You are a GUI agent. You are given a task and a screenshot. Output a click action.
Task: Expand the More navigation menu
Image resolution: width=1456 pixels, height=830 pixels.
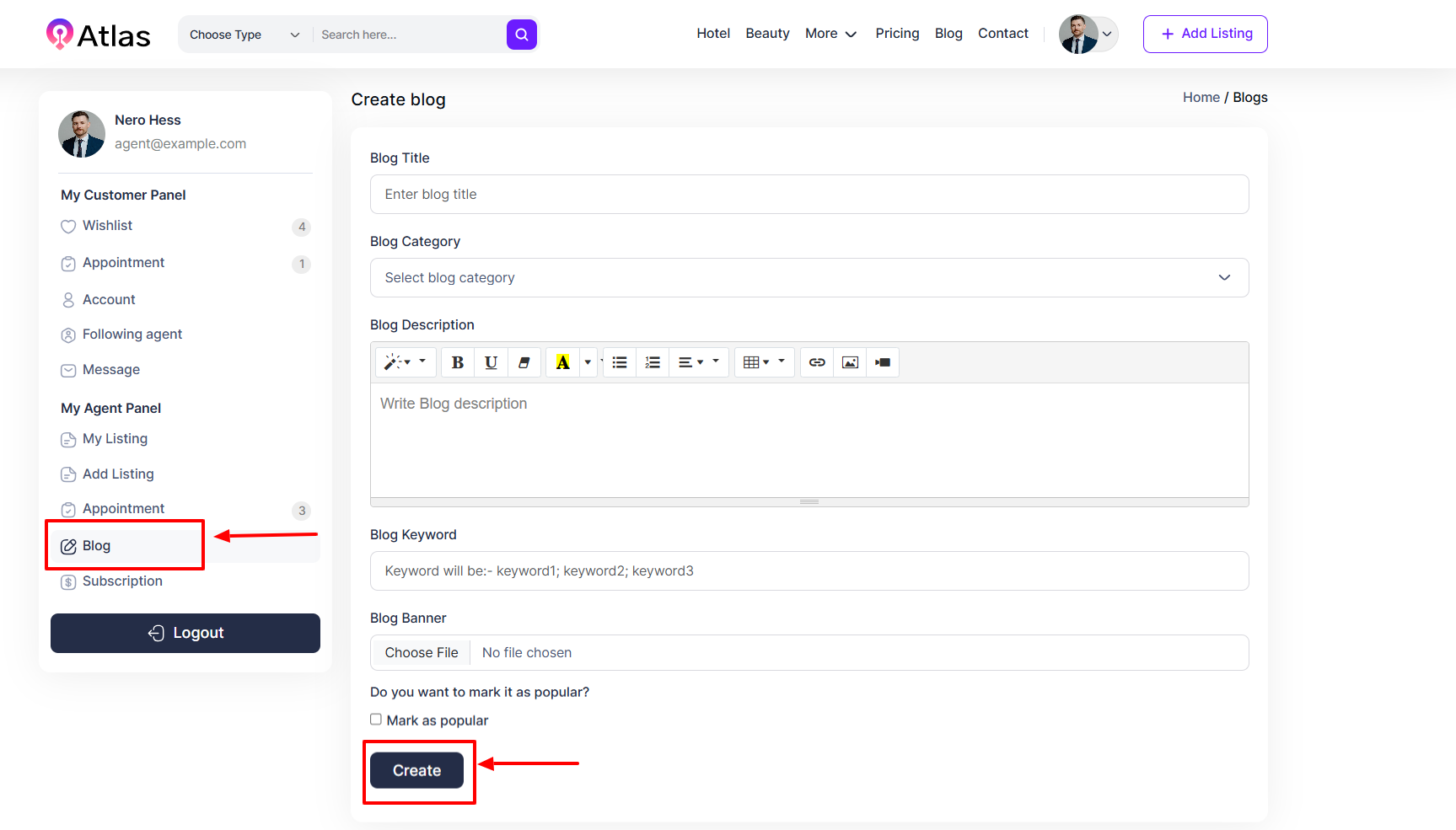click(x=830, y=34)
